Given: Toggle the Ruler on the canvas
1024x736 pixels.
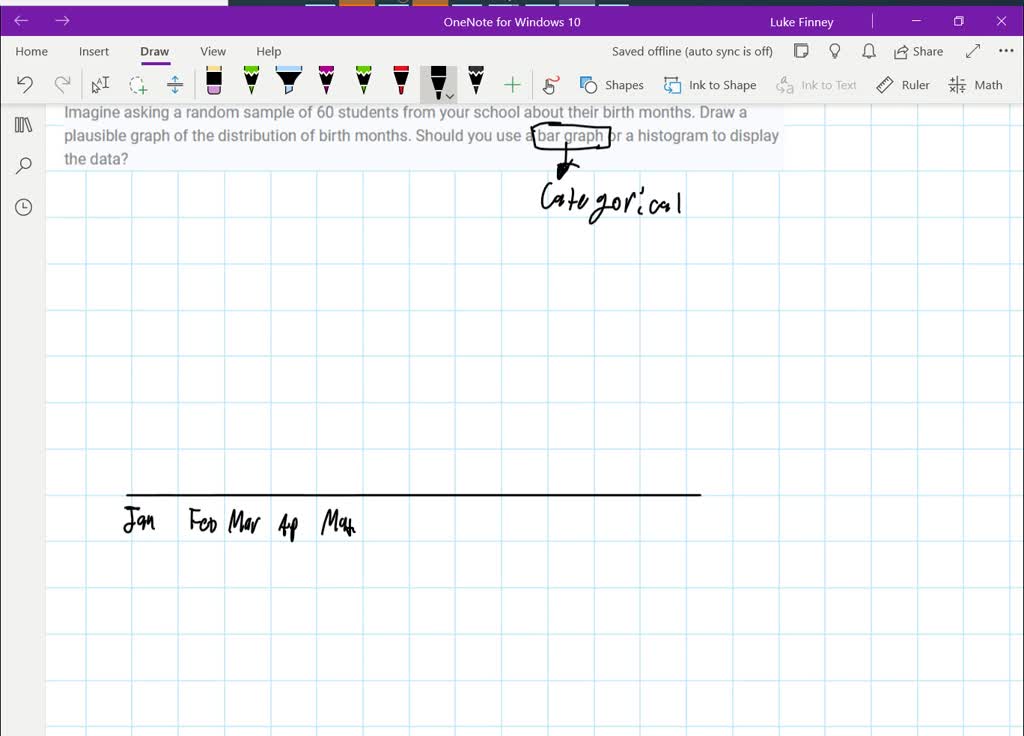Looking at the screenshot, I should (x=903, y=85).
